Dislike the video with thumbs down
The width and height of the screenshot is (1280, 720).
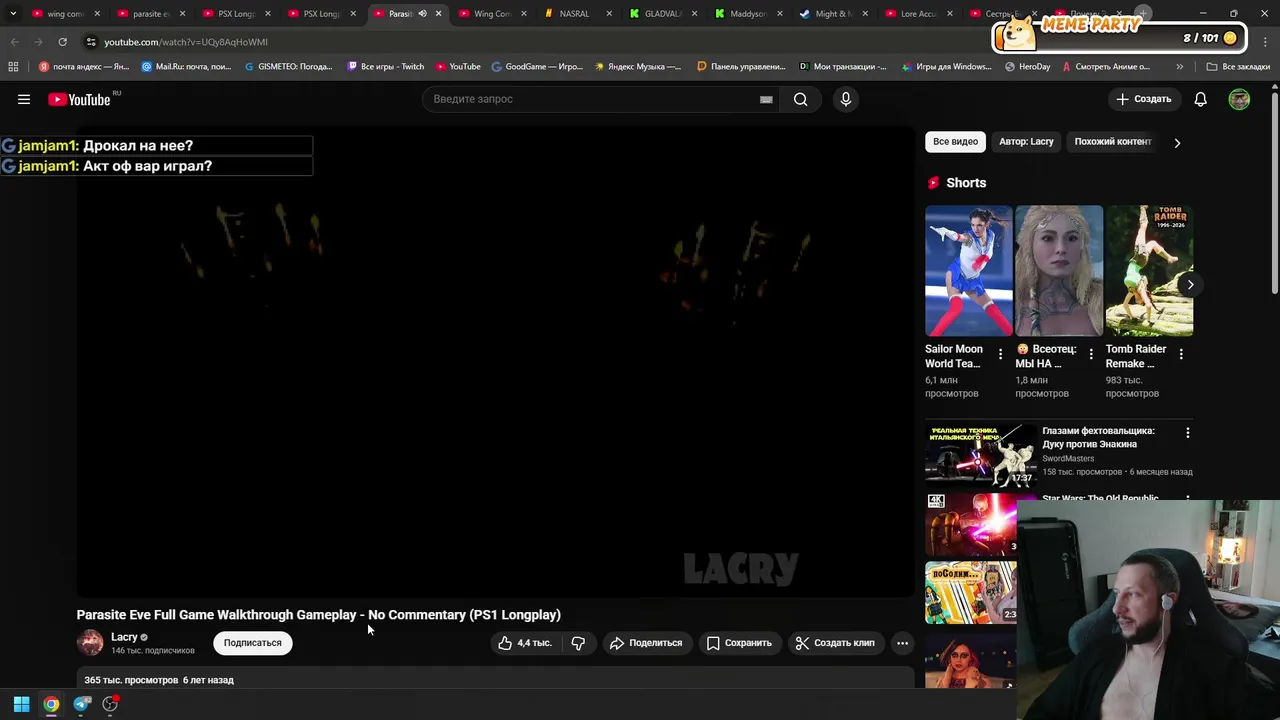578,643
